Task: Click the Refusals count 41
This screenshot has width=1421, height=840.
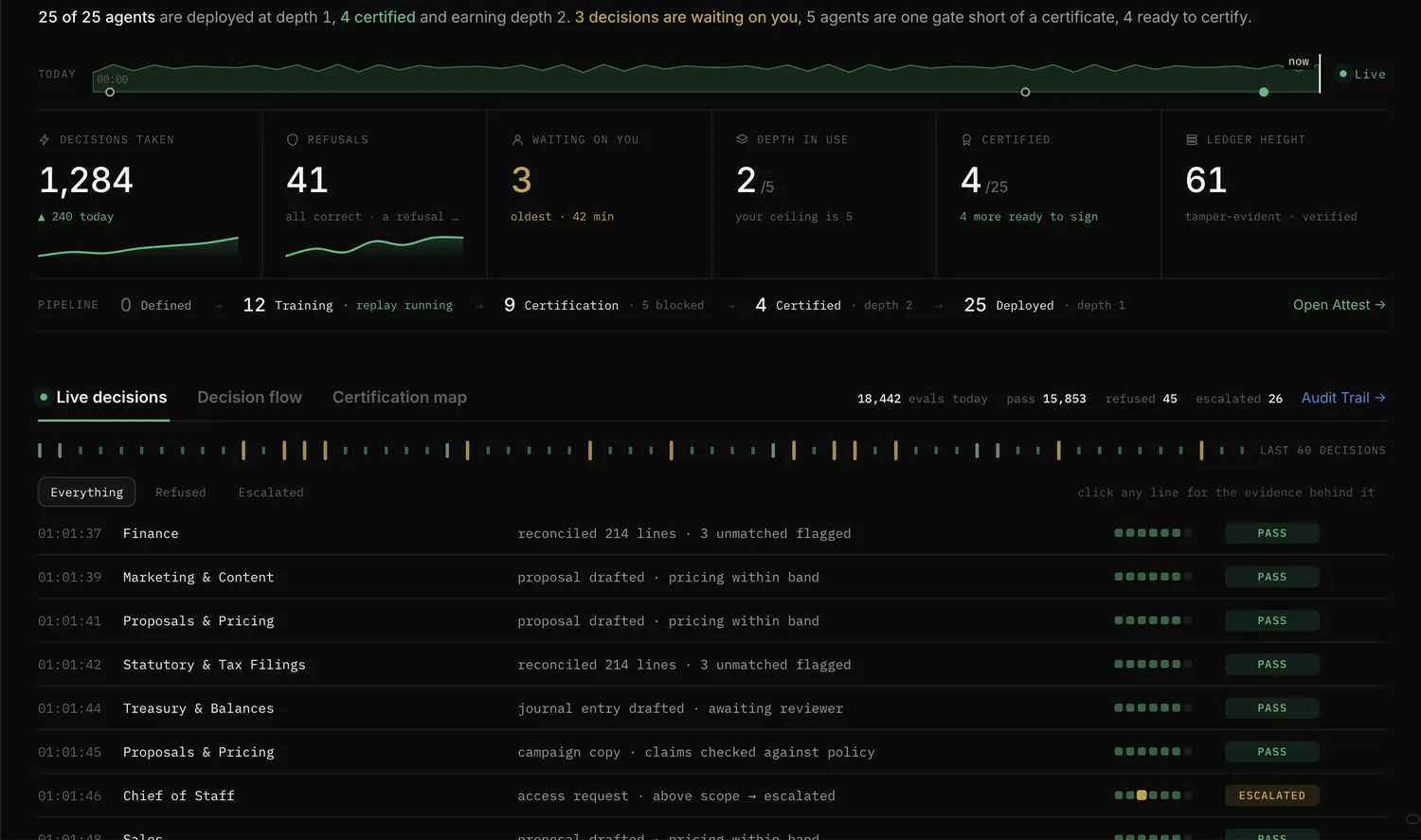Action: point(307,180)
